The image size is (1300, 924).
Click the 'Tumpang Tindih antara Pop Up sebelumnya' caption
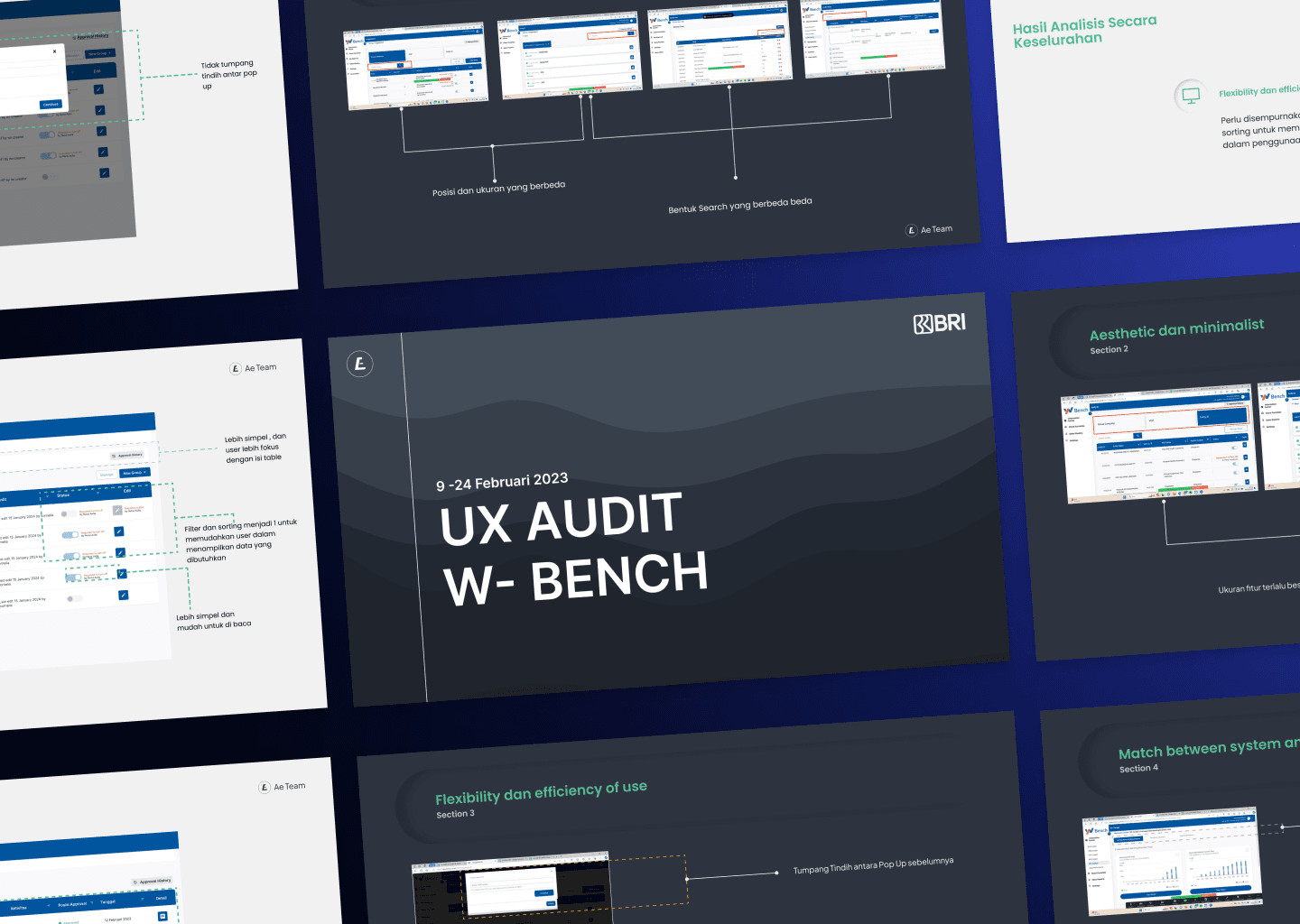[873, 865]
